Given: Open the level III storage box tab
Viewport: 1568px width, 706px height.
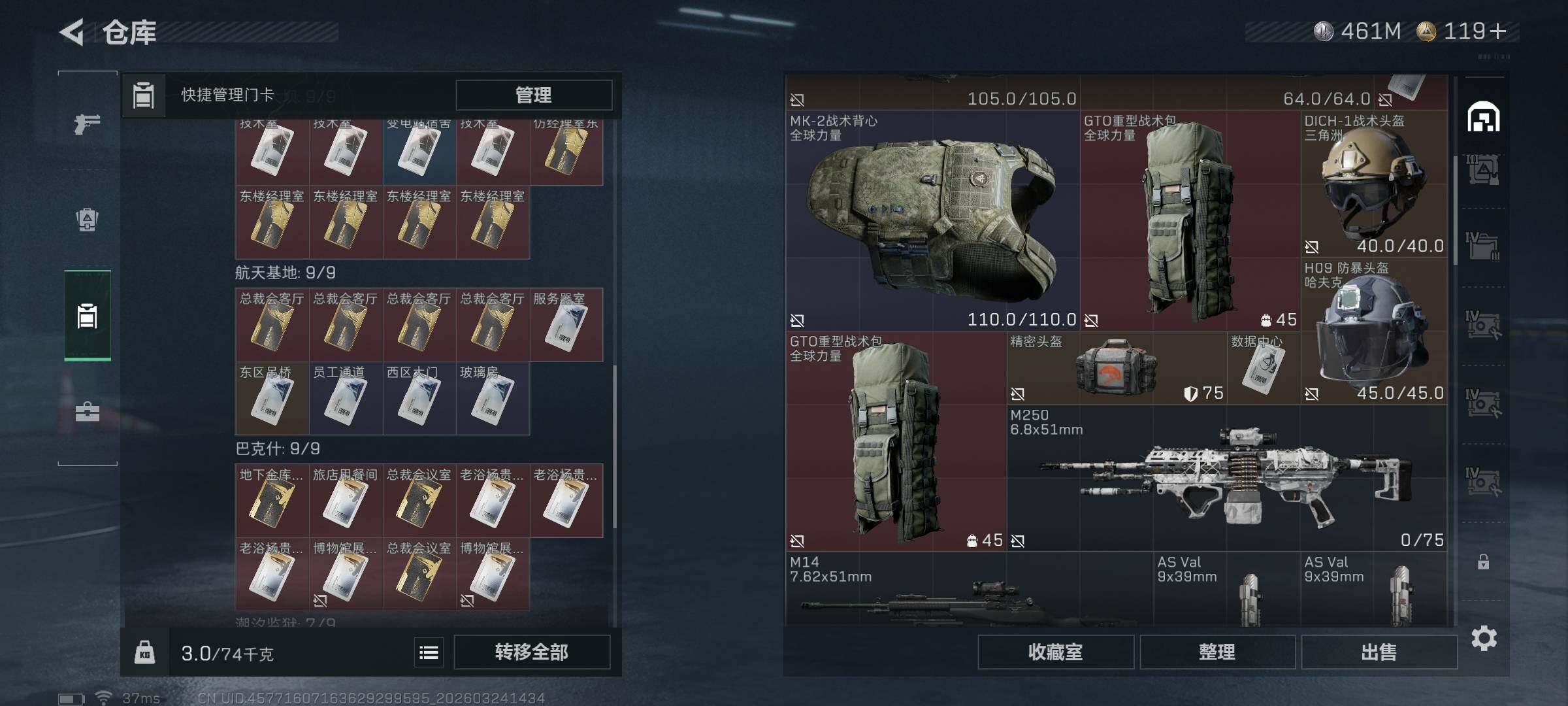Looking at the screenshot, I should 1482,170.
